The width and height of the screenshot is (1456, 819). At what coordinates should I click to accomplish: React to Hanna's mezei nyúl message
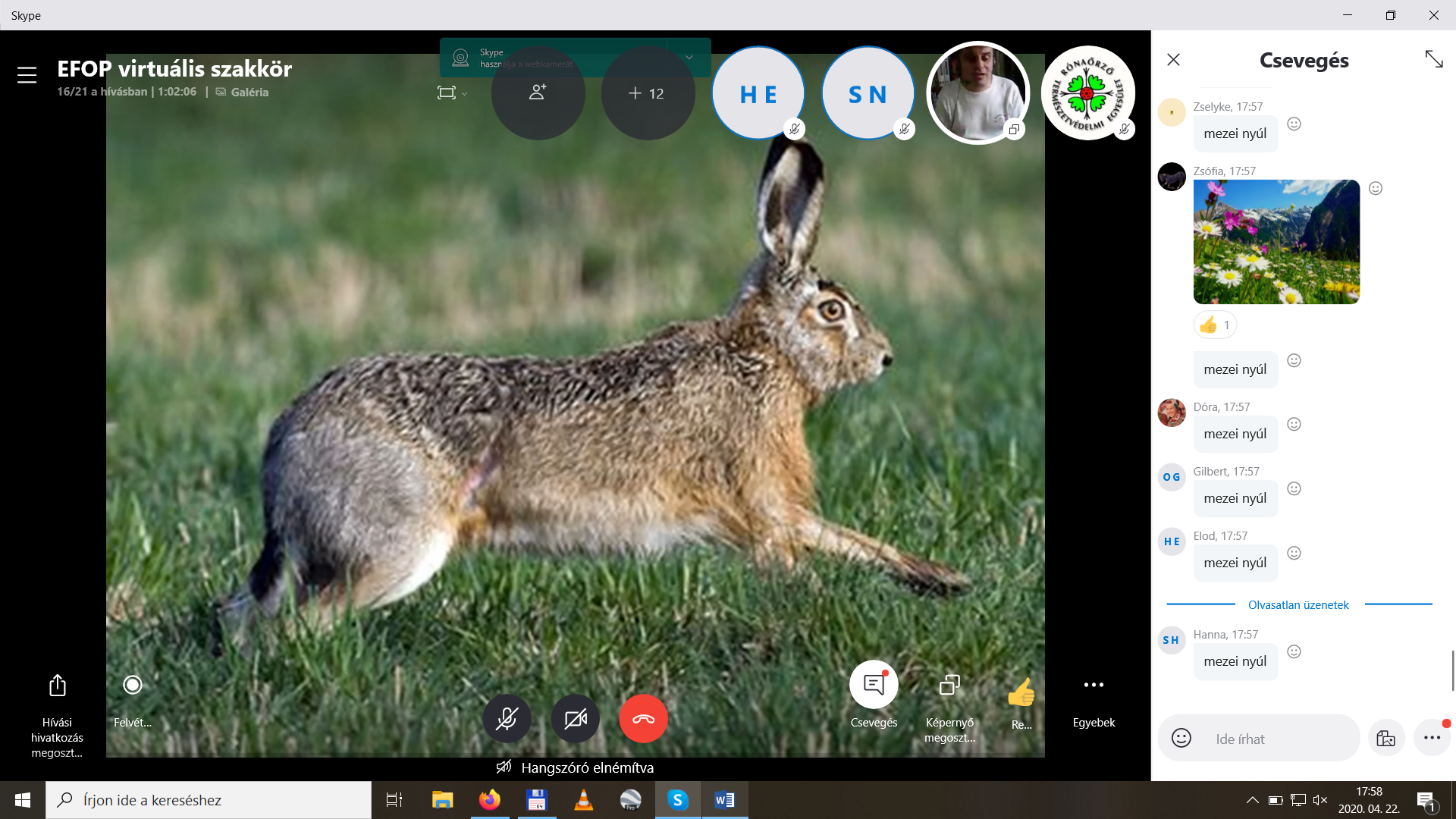pyautogui.click(x=1294, y=651)
